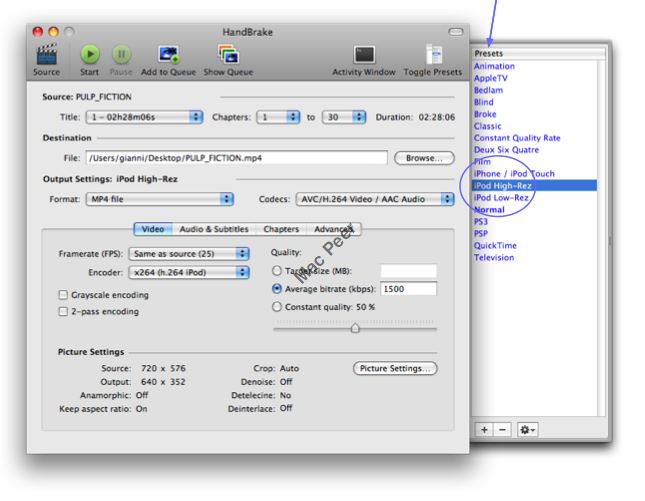
Task: Select the PSP preset
Action: click(x=480, y=234)
